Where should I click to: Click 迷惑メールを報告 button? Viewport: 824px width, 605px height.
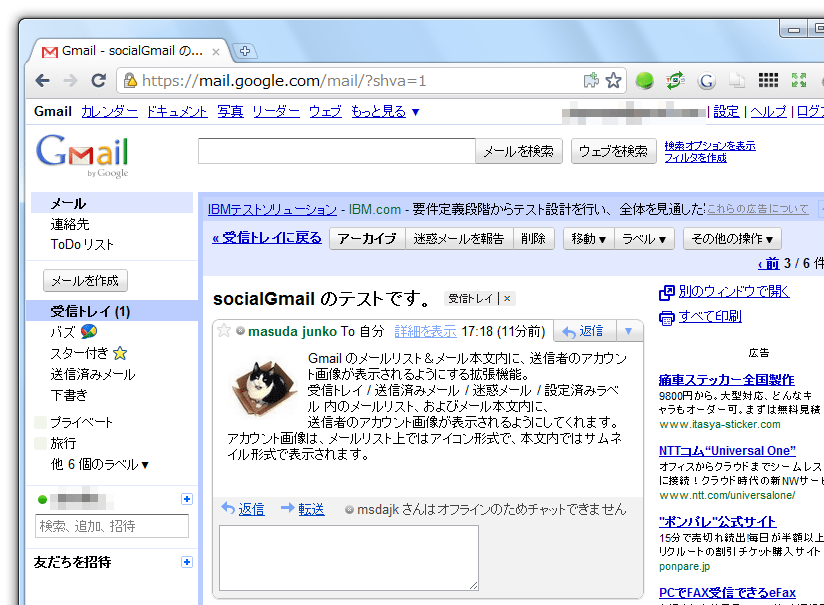[459, 239]
